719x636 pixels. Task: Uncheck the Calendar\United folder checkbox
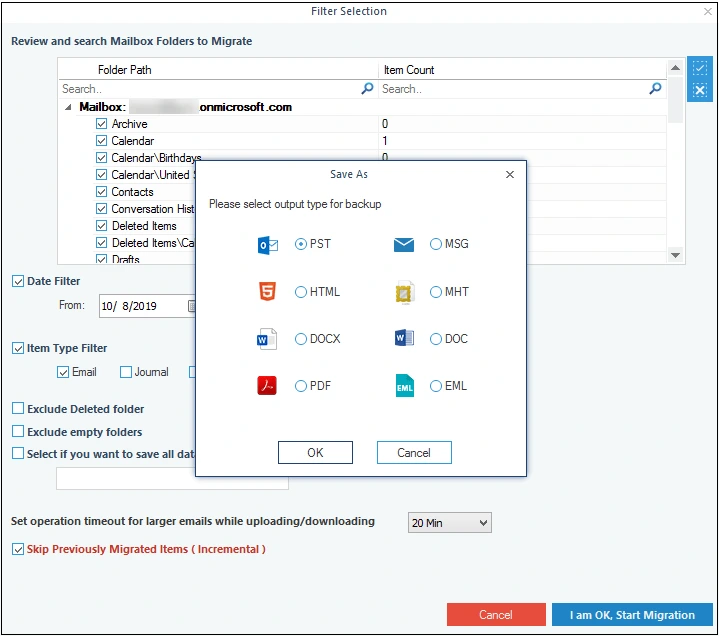(101, 175)
